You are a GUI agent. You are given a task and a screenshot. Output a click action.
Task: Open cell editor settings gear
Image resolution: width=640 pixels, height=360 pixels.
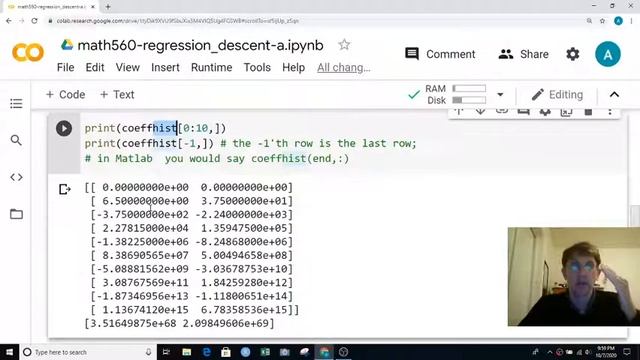[x=545, y=111]
